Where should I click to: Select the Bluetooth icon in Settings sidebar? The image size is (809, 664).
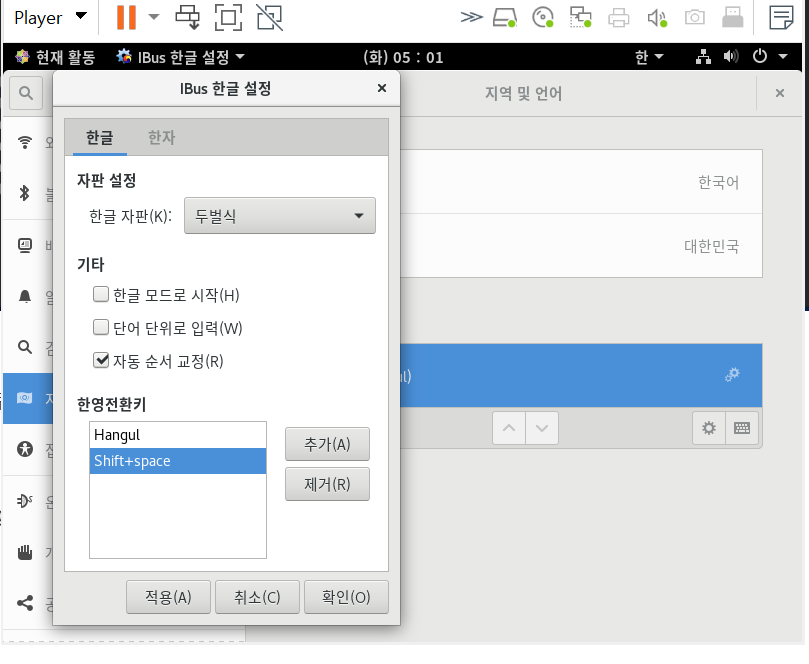[25, 193]
